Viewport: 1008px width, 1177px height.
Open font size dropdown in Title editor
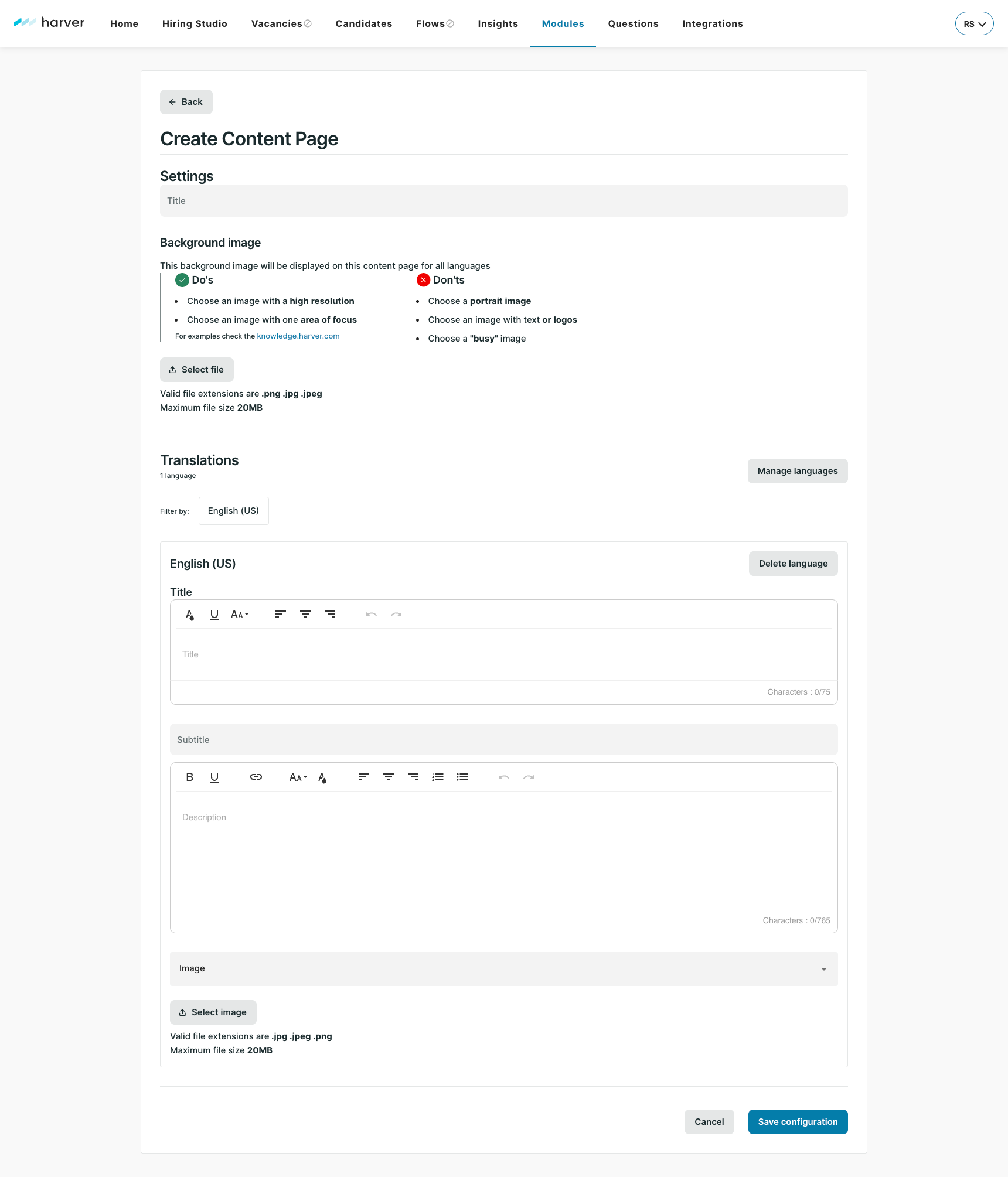(x=240, y=614)
